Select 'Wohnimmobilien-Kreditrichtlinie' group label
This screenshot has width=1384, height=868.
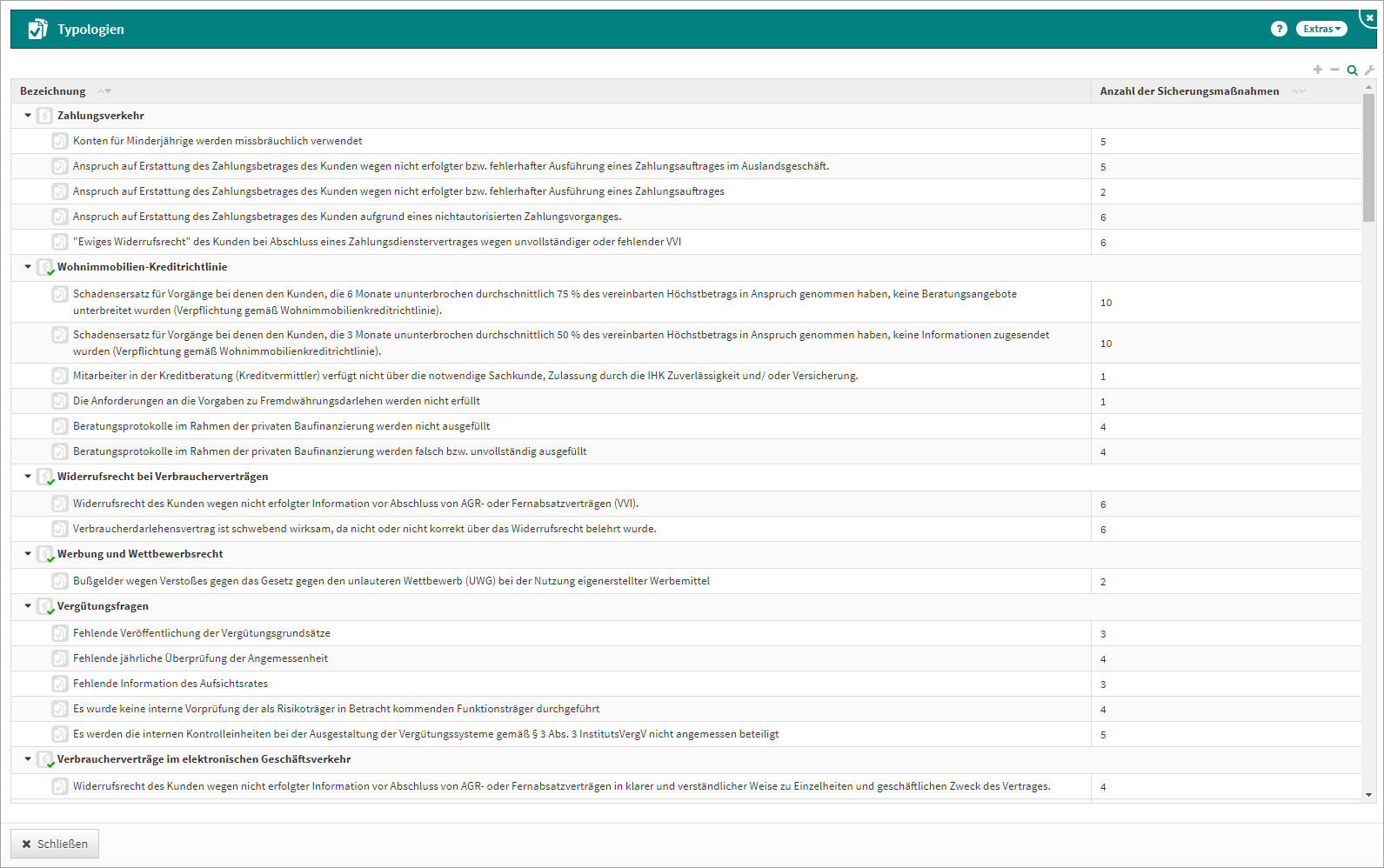(x=143, y=267)
